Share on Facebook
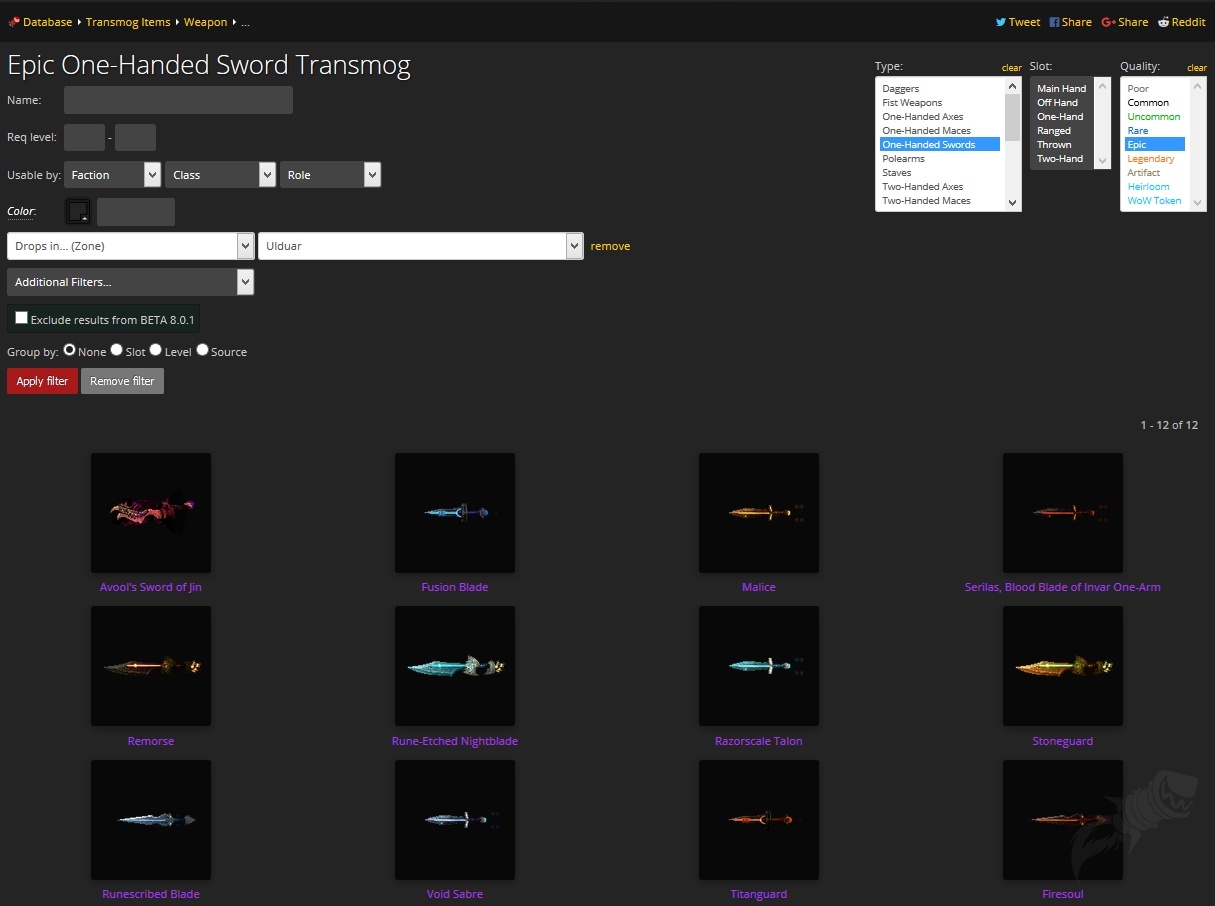Viewport: 1215px width, 906px height. coord(1070,22)
